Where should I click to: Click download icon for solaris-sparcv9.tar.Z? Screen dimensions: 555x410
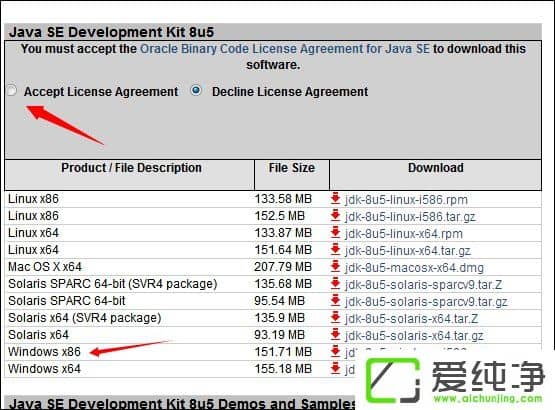(335, 284)
